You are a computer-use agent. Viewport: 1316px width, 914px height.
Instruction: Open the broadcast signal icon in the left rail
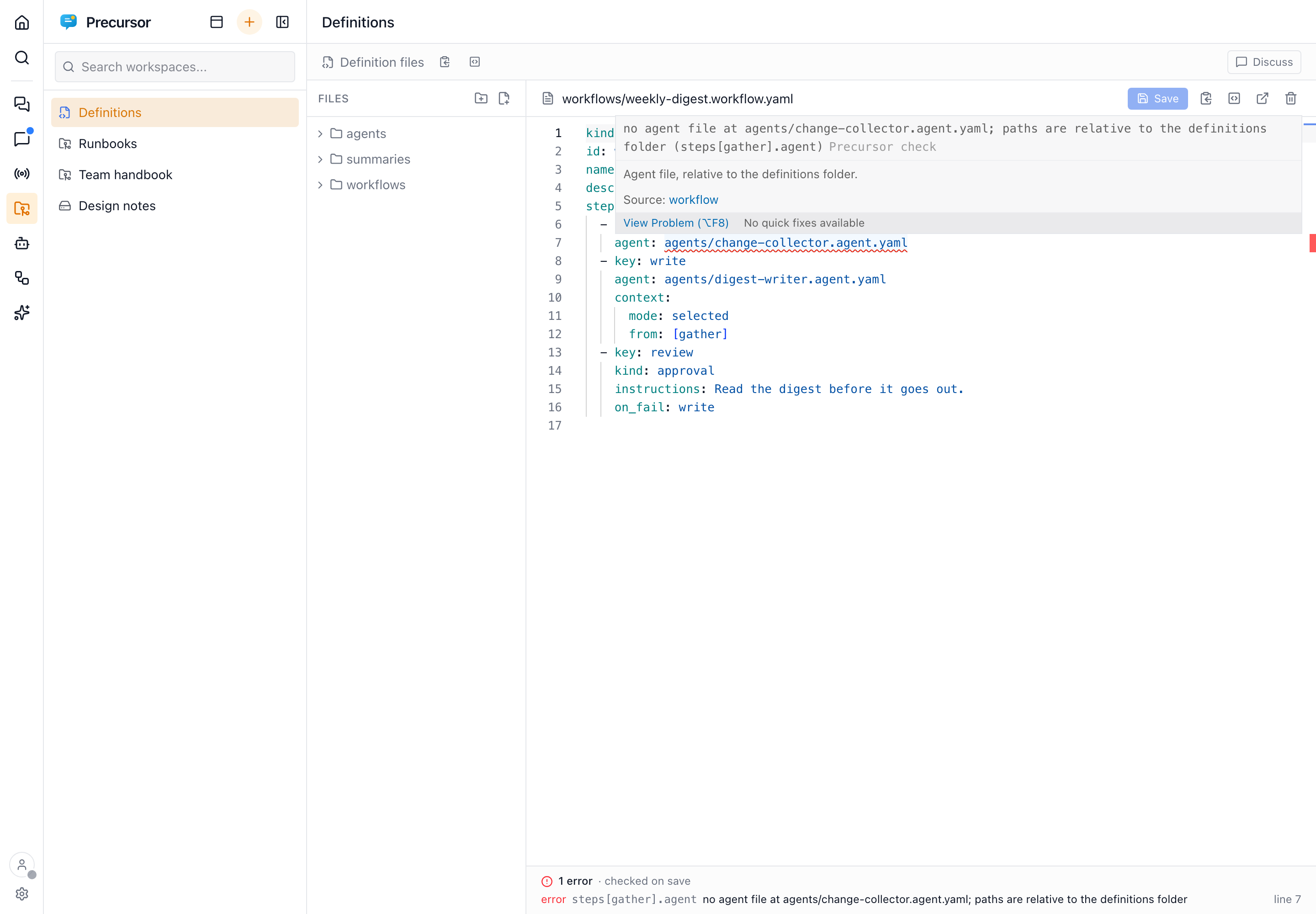tap(22, 174)
